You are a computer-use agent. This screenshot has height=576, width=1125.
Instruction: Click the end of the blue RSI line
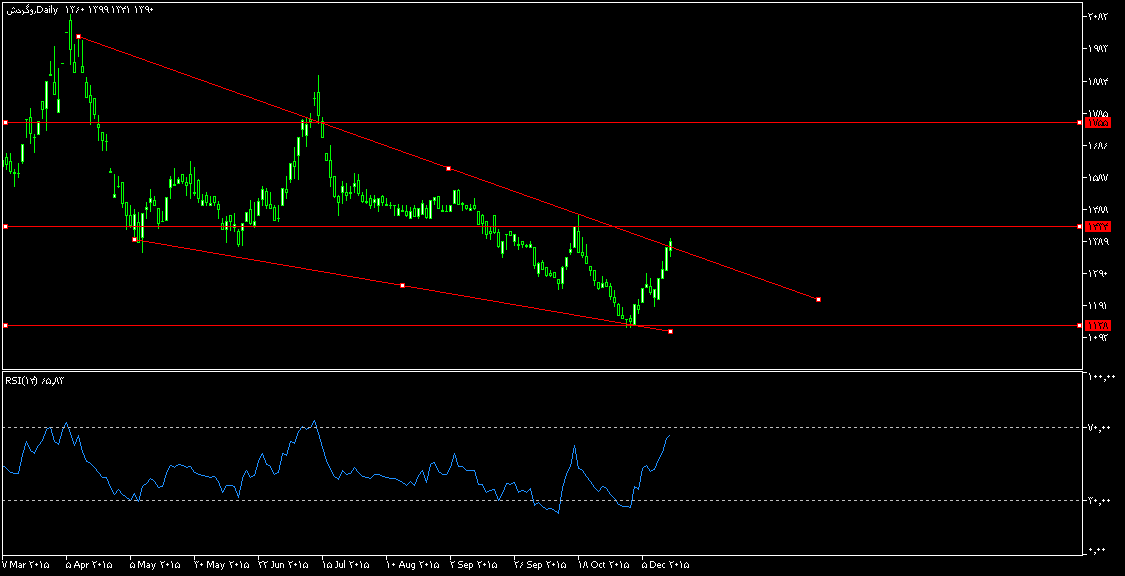(669, 435)
